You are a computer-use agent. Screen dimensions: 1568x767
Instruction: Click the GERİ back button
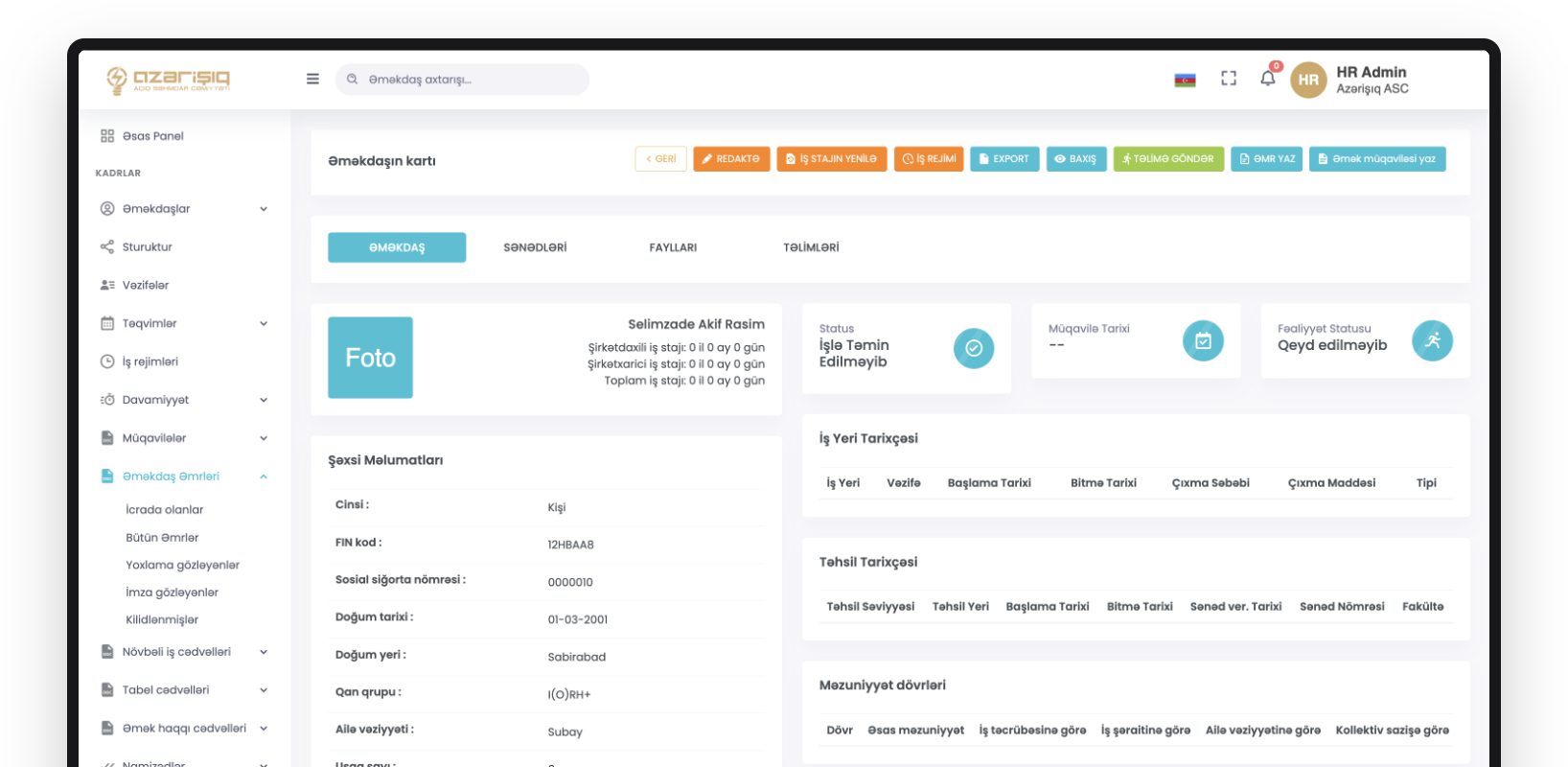tap(660, 159)
